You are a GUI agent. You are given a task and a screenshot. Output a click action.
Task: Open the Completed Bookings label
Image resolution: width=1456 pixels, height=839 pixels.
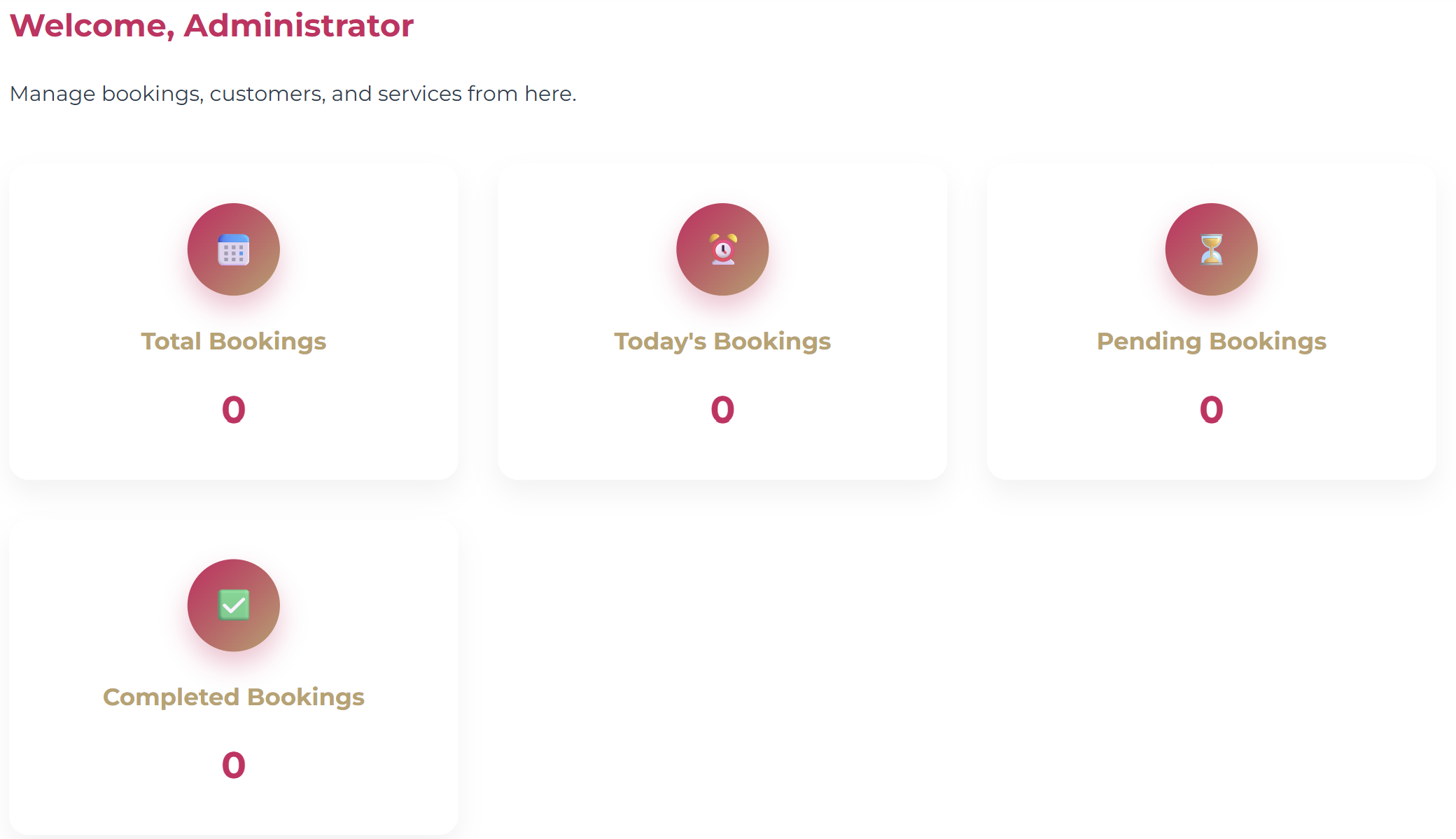pos(233,697)
